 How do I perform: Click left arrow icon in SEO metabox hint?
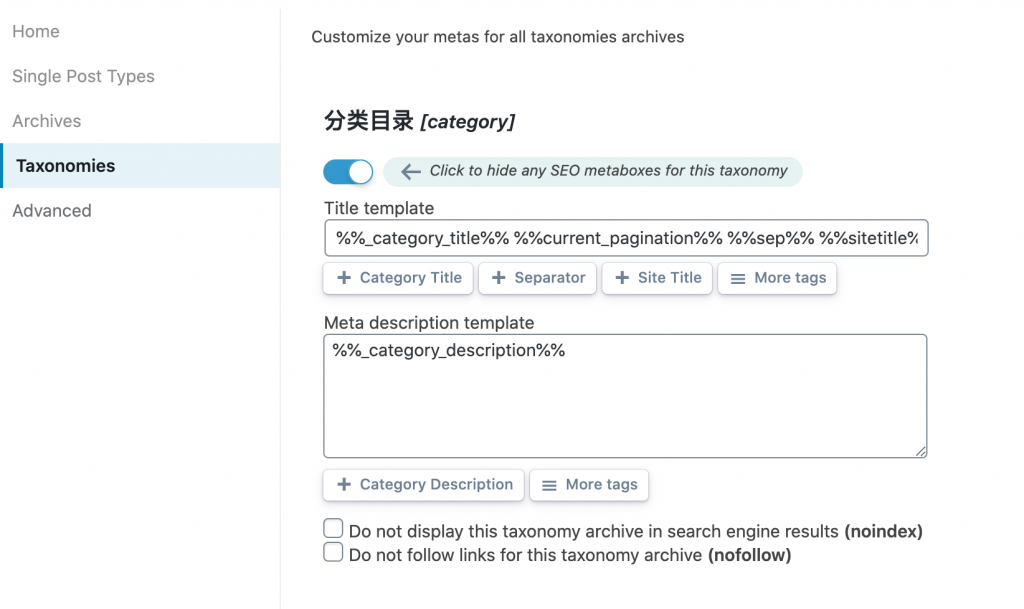tap(410, 171)
